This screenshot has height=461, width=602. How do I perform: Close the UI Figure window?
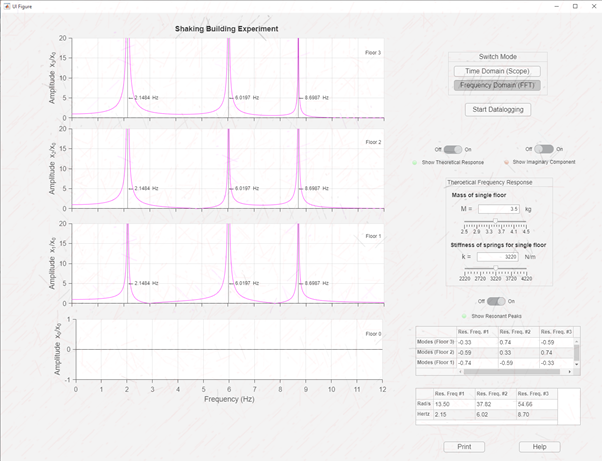tap(593, 6)
